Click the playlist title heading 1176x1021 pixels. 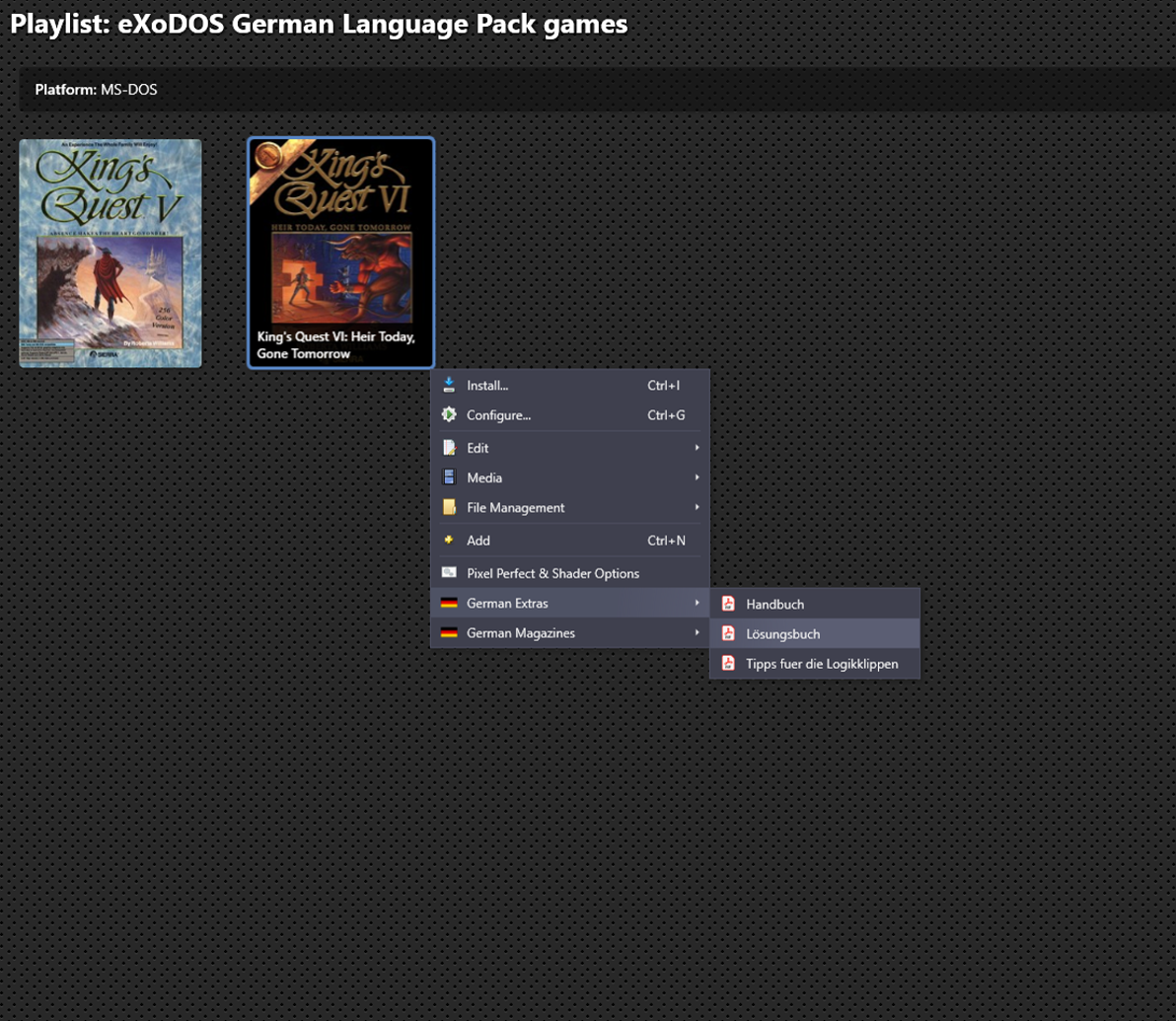tap(319, 24)
